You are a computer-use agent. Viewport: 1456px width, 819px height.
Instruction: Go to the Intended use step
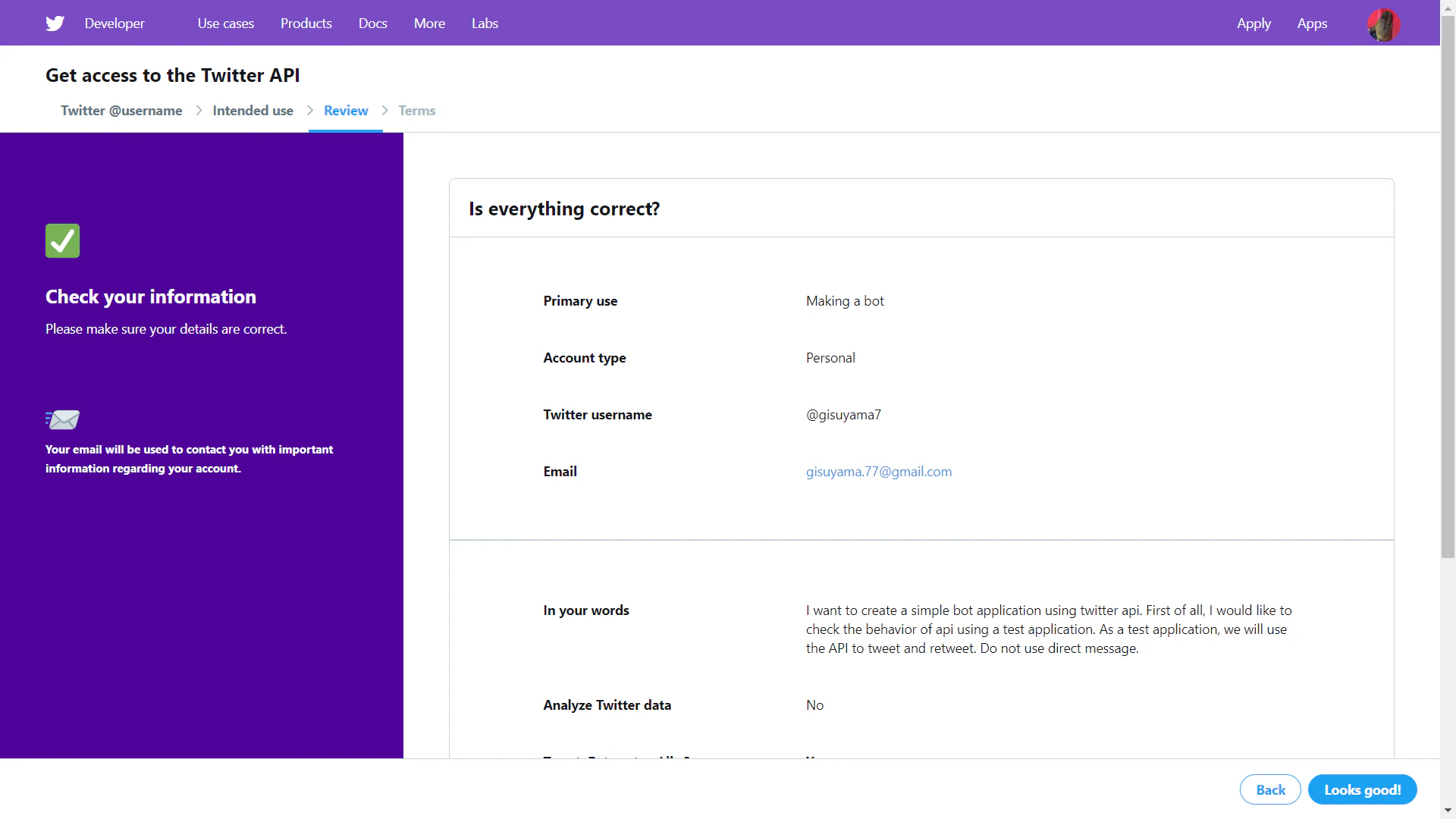pos(253,111)
